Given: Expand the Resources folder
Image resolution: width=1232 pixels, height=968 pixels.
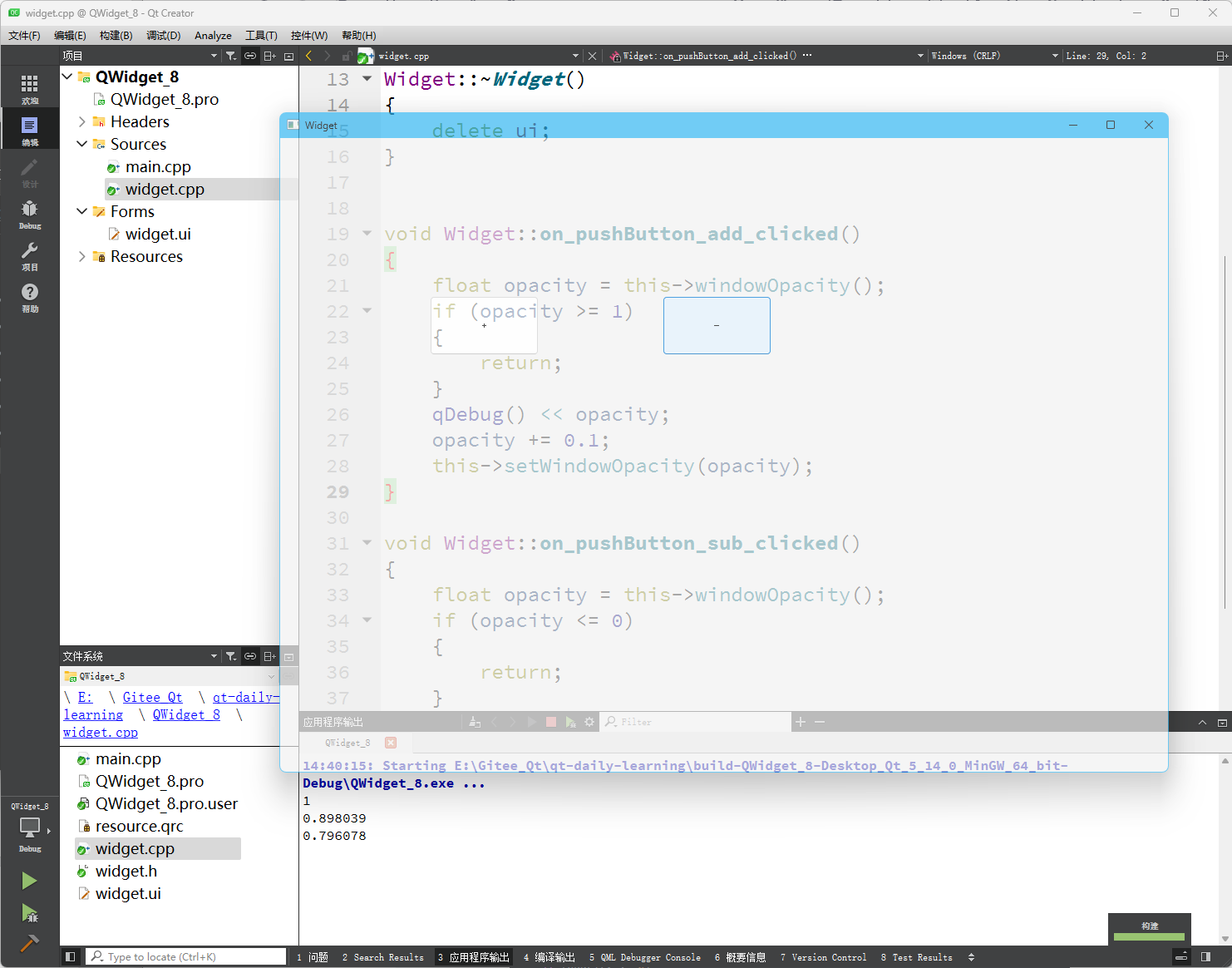Looking at the screenshot, I should pyautogui.click(x=81, y=256).
